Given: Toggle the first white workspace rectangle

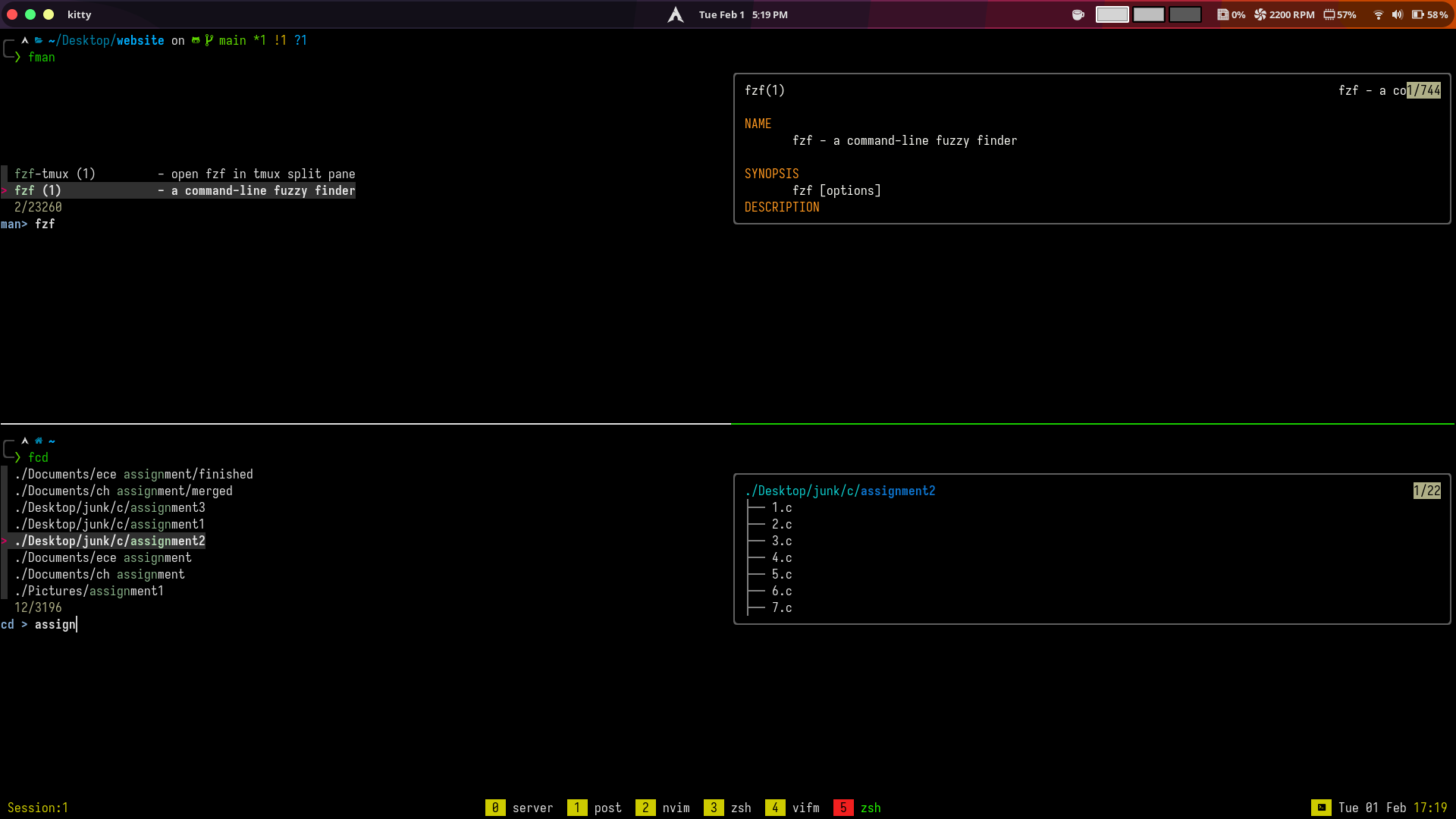Looking at the screenshot, I should point(1112,14).
